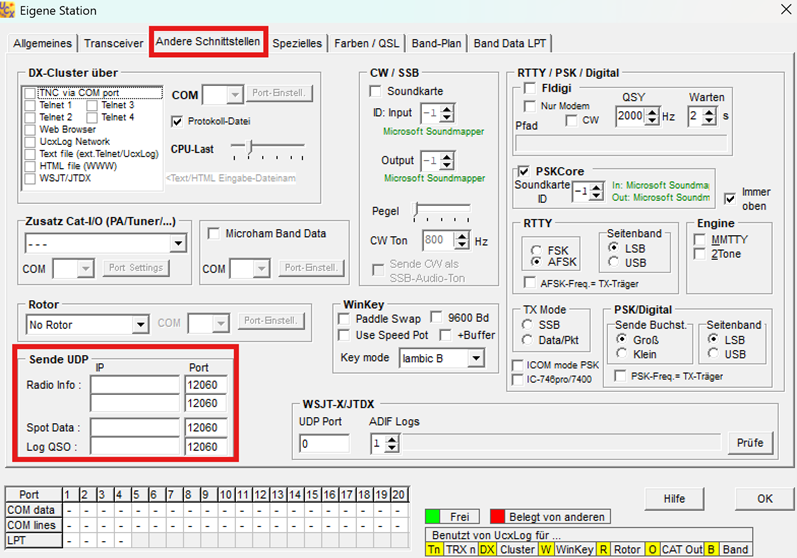The height and width of the screenshot is (558, 797).
Task: Toggle the Protokoll-Datei checkbox
Action: 178,121
